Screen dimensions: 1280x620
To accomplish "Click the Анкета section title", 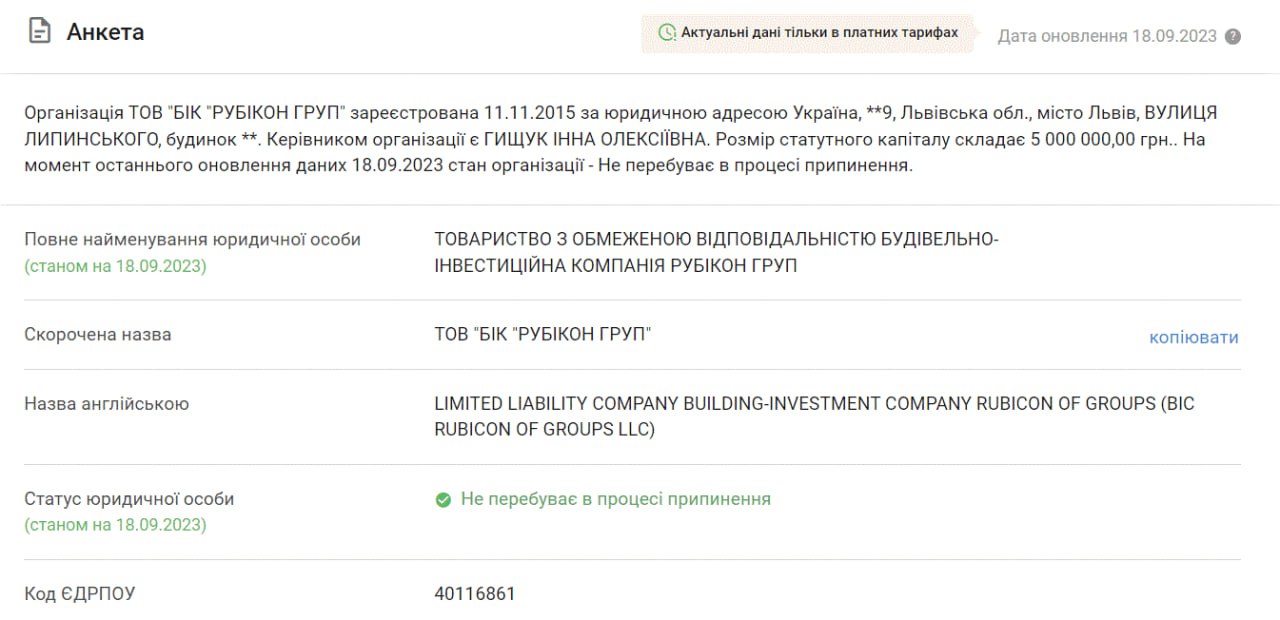I will pos(104,32).
